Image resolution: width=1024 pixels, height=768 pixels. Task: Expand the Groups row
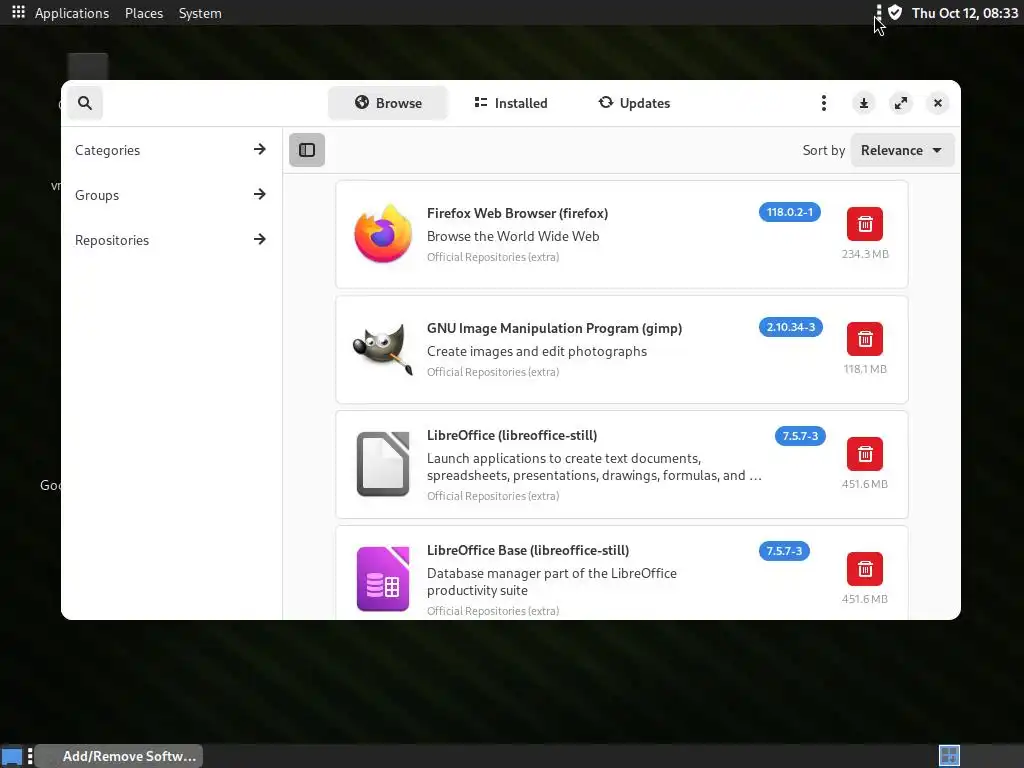click(x=171, y=195)
